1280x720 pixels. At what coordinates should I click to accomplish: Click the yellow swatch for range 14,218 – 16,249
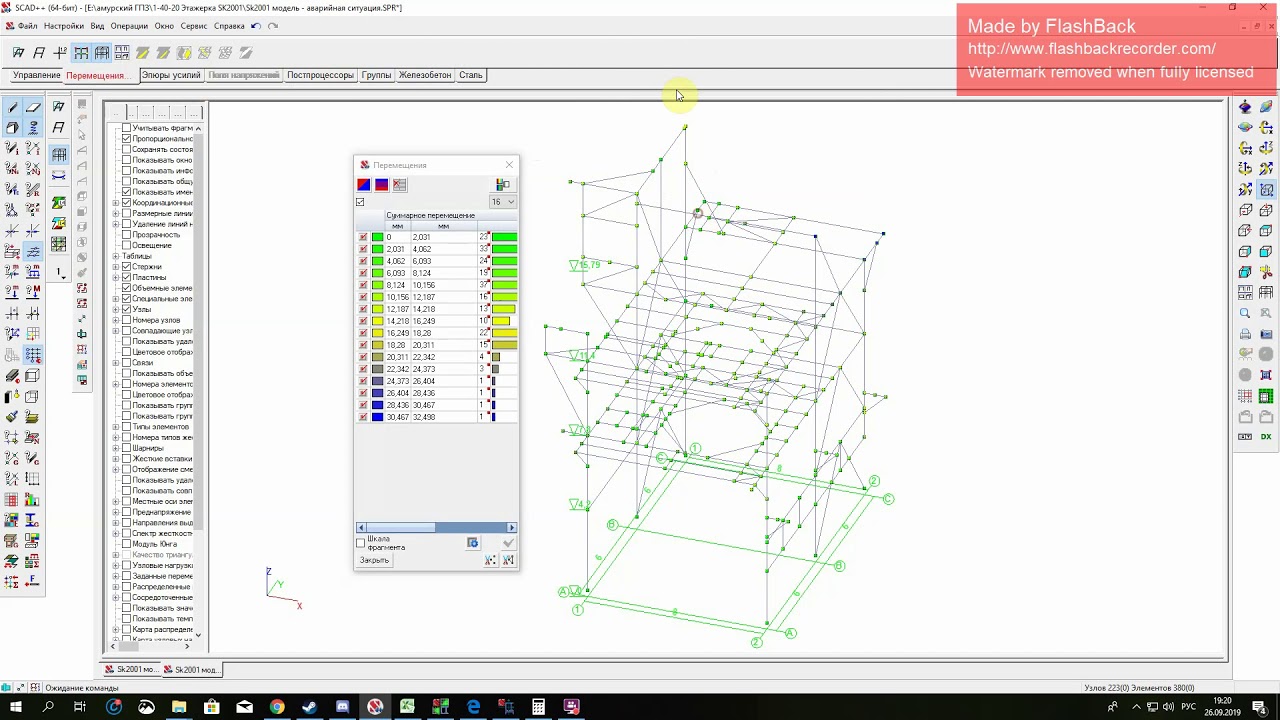(x=377, y=321)
